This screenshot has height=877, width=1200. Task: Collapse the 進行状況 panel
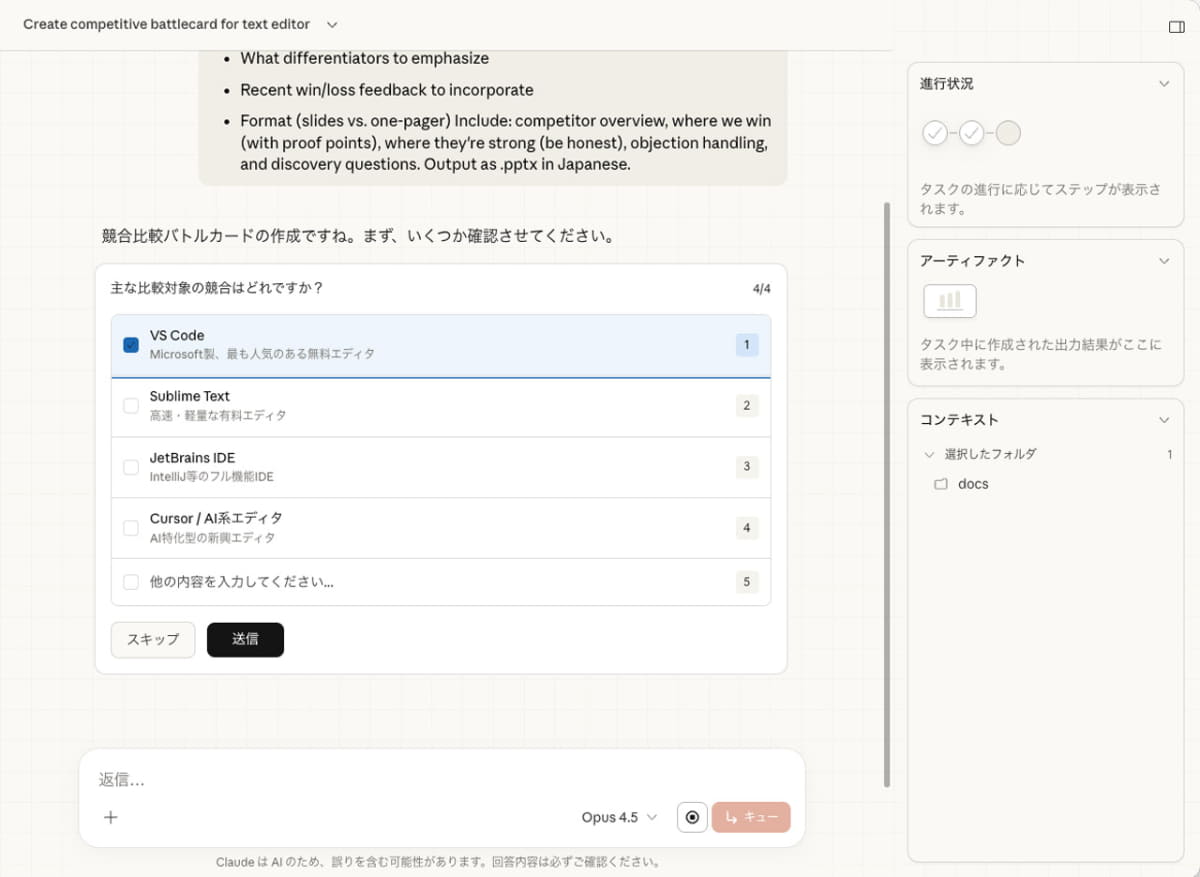[x=1164, y=84]
